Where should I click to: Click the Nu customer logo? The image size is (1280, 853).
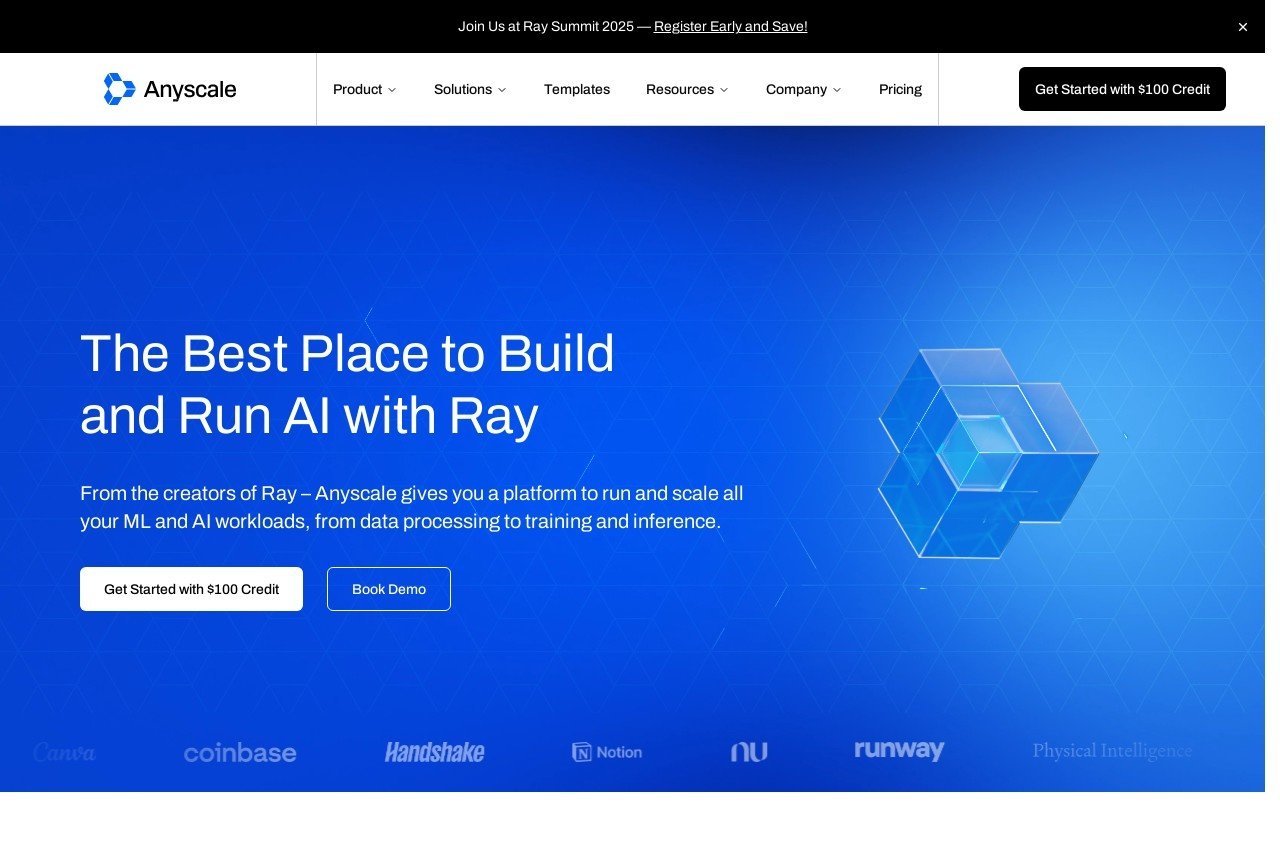click(x=749, y=752)
